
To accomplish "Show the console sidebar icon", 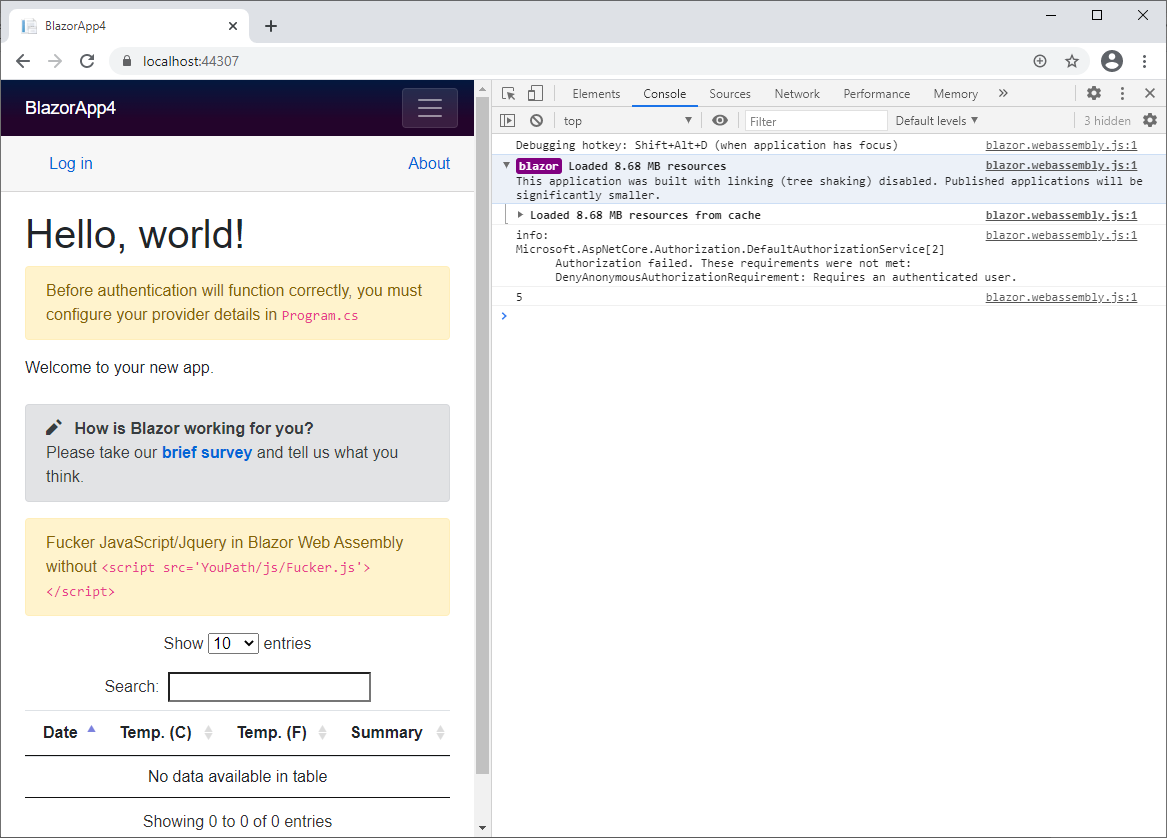I will click(508, 121).
